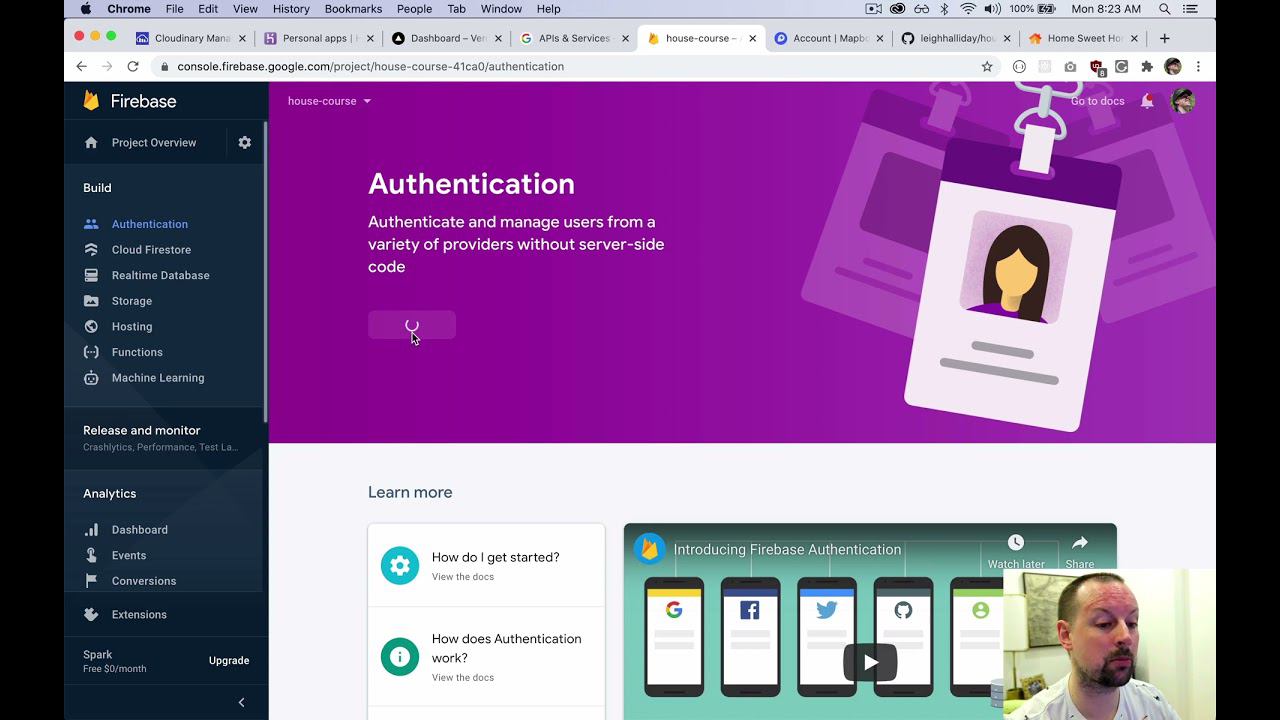Open the How do I get started card
Image resolution: width=1280 pixels, height=720 pixels.
[x=486, y=566]
